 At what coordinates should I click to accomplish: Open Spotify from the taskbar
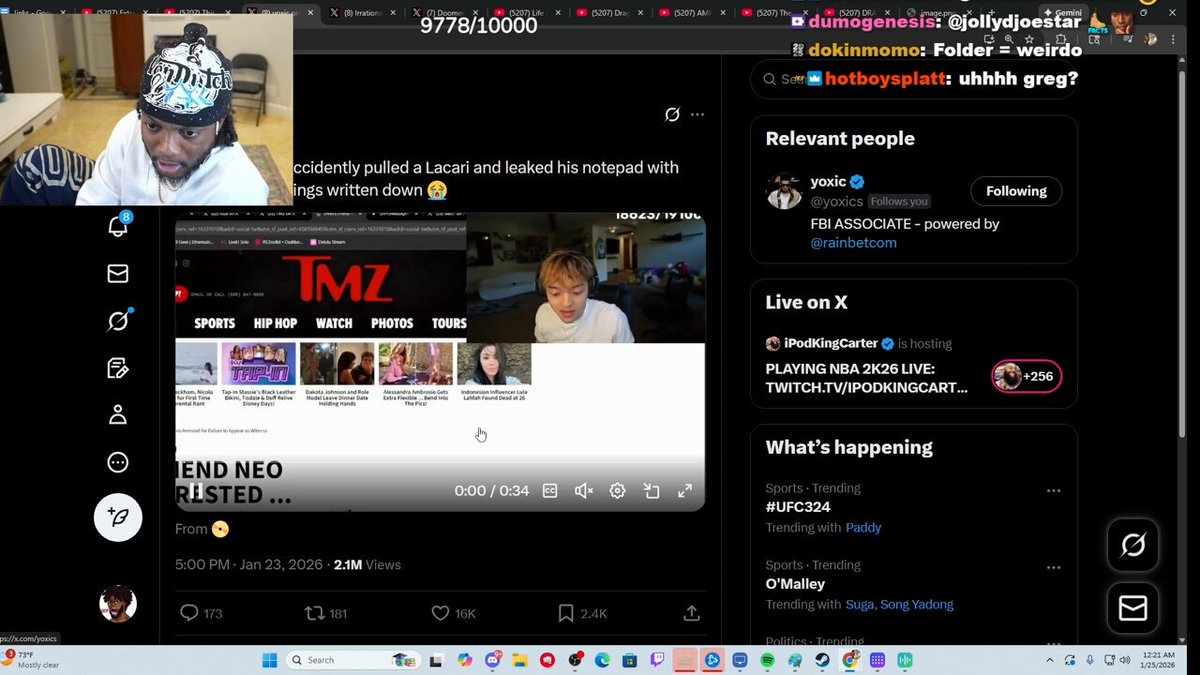(767, 660)
